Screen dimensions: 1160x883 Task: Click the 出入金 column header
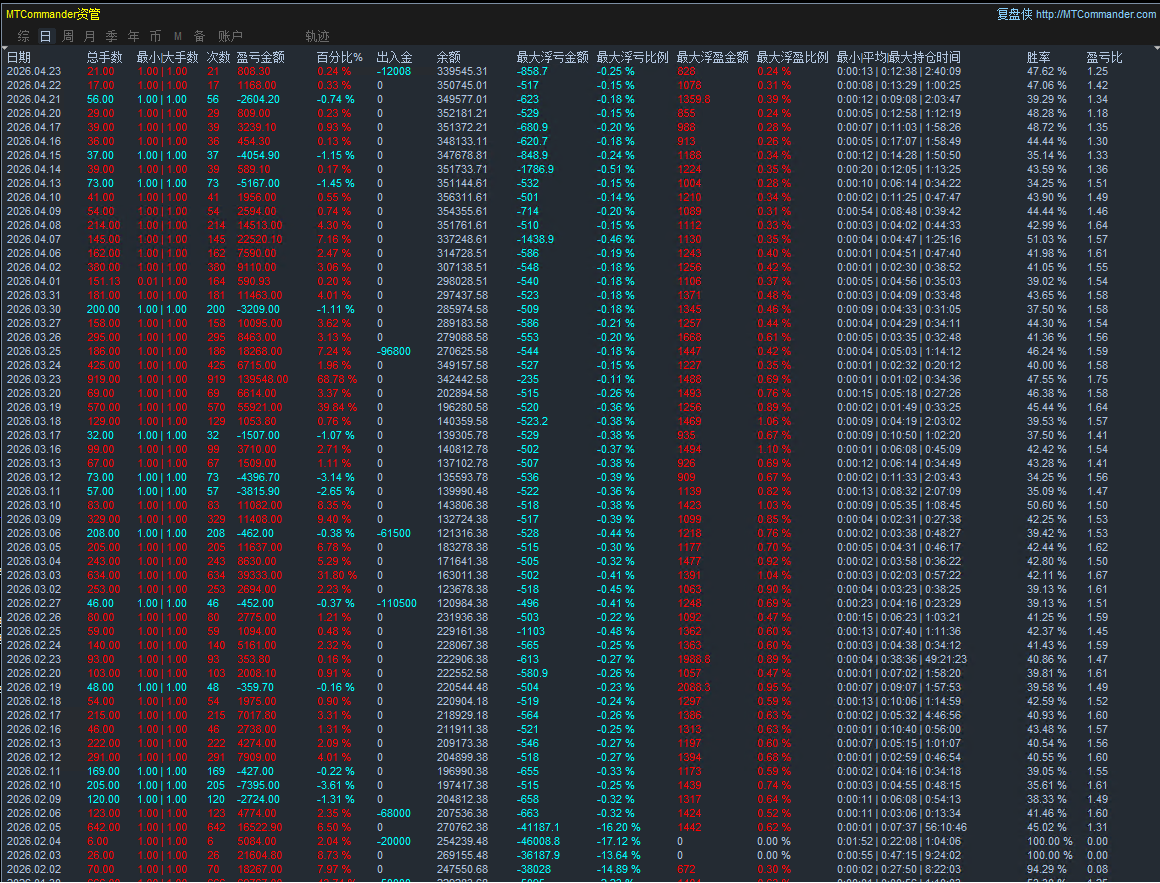tap(394, 57)
